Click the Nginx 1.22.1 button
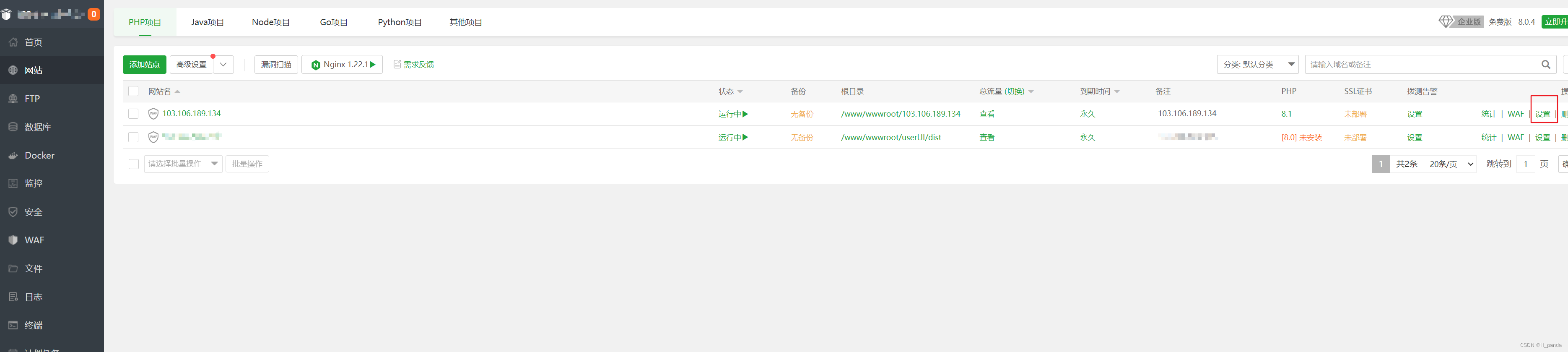The width and height of the screenshot is (1568, 352). [x=342, y=65]
